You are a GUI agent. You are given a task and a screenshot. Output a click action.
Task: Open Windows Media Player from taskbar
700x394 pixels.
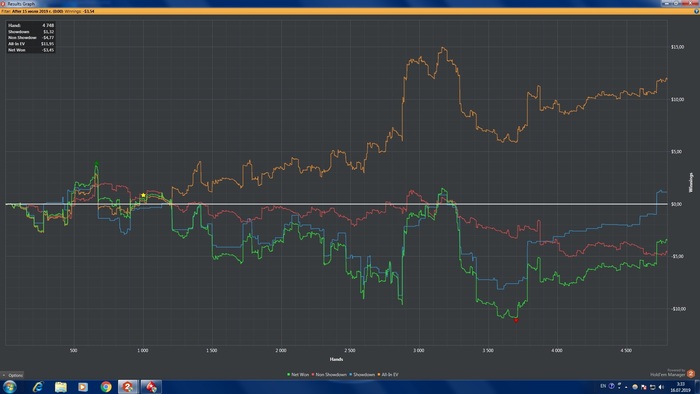pyautogui.click(x=83, y=386)
